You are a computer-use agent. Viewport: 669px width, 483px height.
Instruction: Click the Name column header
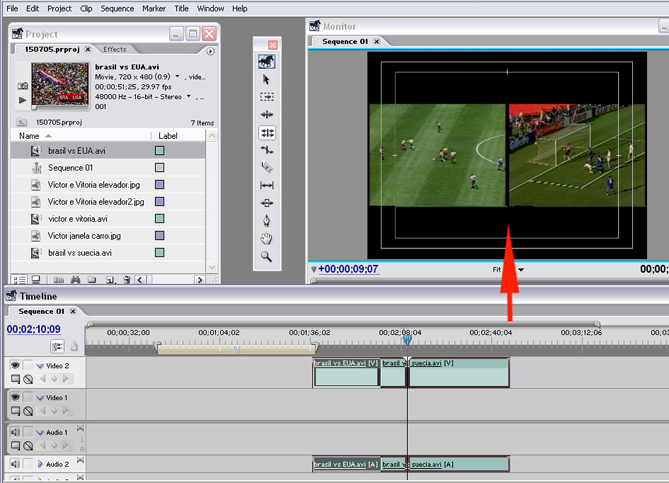[x=30, y=135]
